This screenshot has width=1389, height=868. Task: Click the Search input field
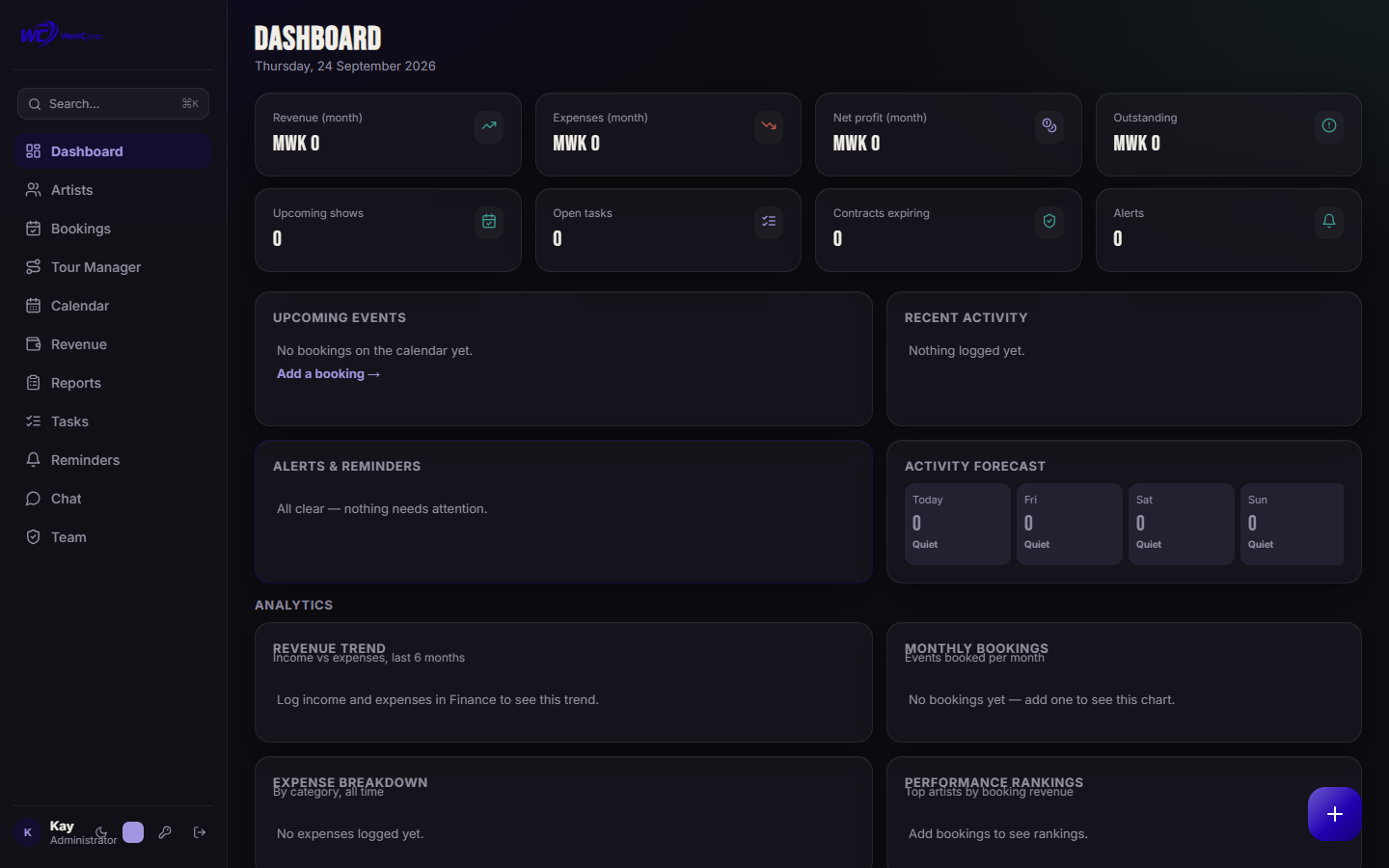[113, 104]
